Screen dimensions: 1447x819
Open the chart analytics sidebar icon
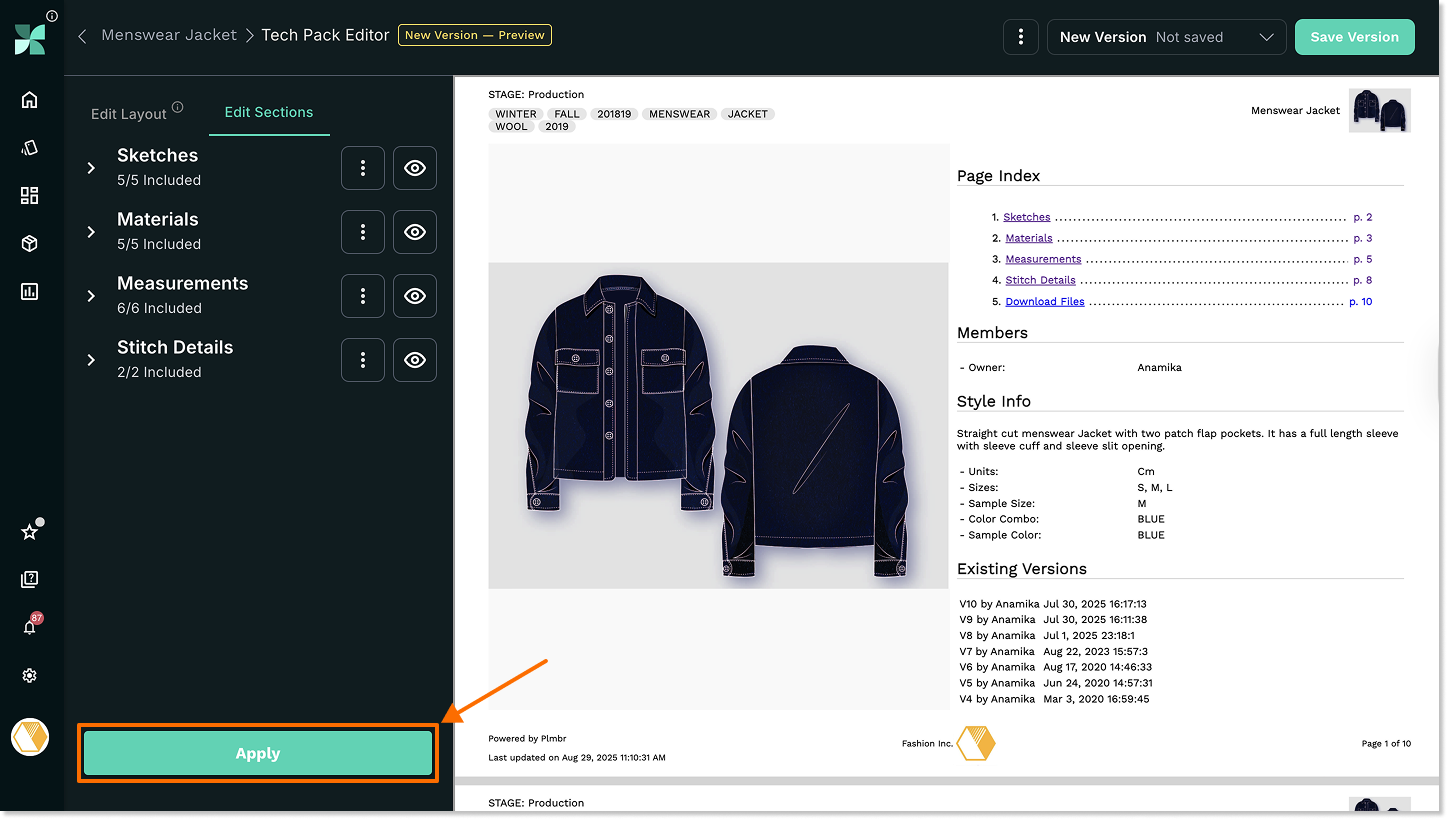[x=30, y=292]
